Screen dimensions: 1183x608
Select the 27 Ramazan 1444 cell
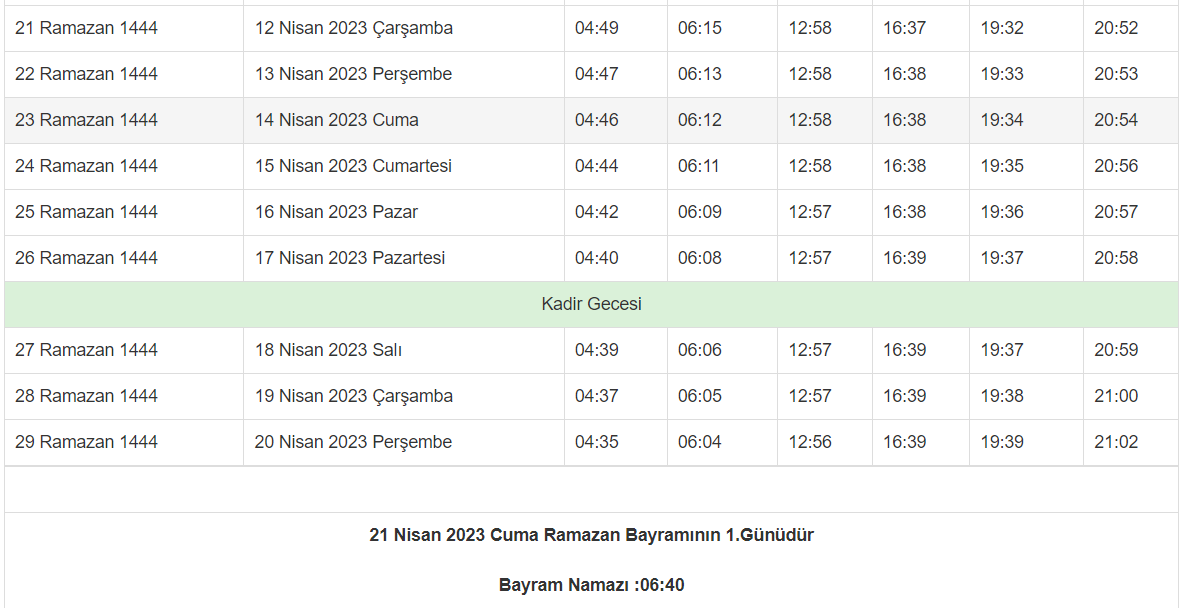[86, 350]
